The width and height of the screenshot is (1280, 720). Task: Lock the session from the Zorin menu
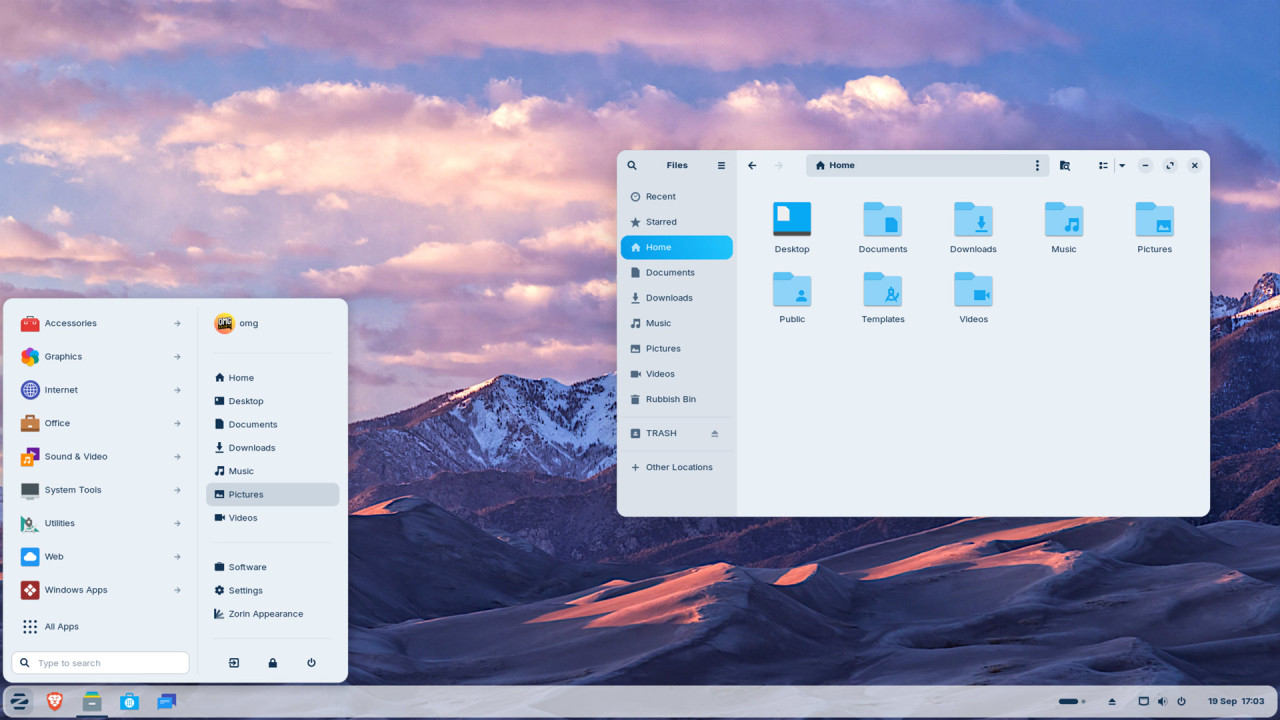coord(272,662)
